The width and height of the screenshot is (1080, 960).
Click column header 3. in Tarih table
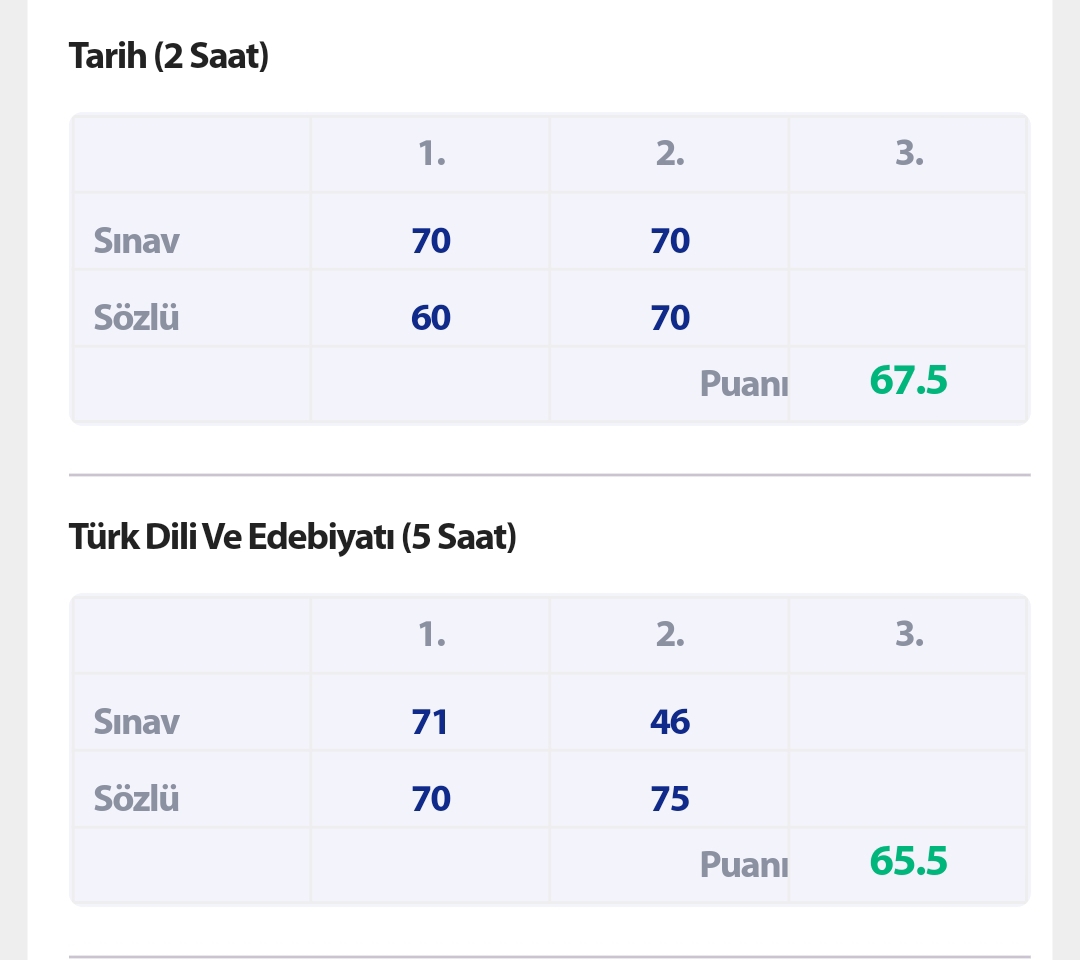[909, 154]
